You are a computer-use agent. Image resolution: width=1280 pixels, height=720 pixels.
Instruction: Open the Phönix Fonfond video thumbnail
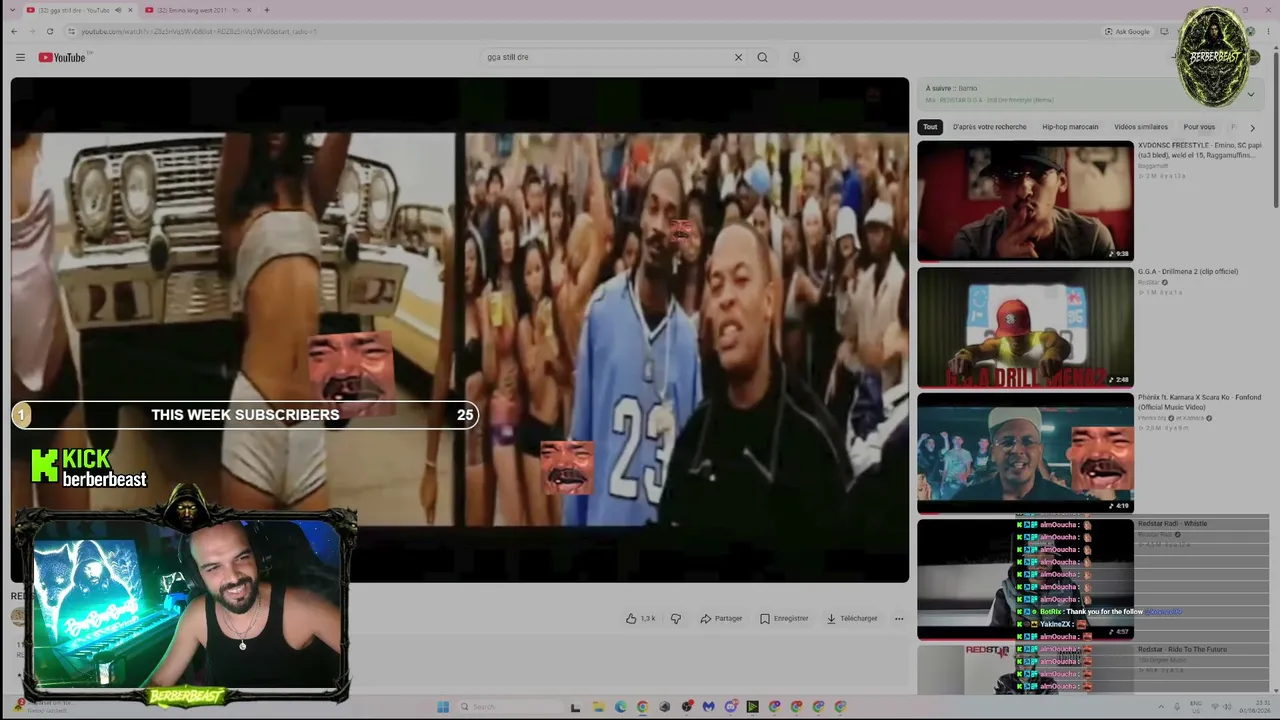pos(1025,453)
